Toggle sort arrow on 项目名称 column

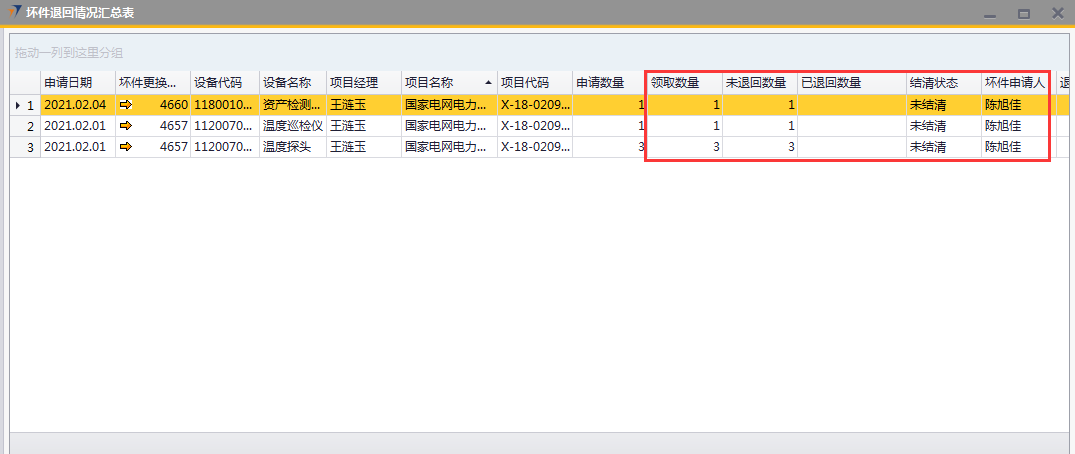tap(488, 82)
